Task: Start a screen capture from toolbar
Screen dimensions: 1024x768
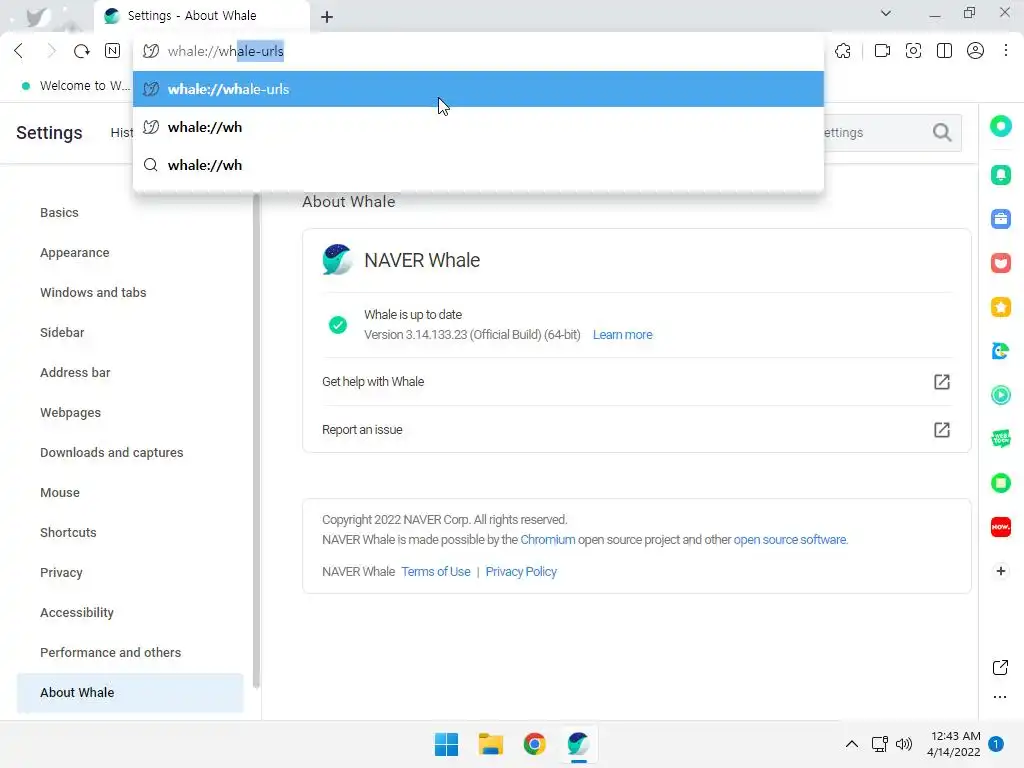Action: pyautogui.click(x=913, y=51)
